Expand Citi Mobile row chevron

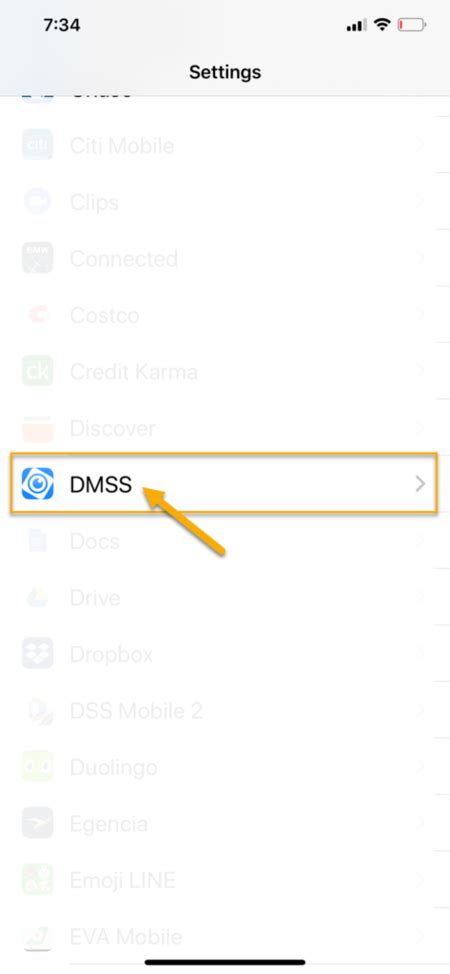click(x=421, y=145)
